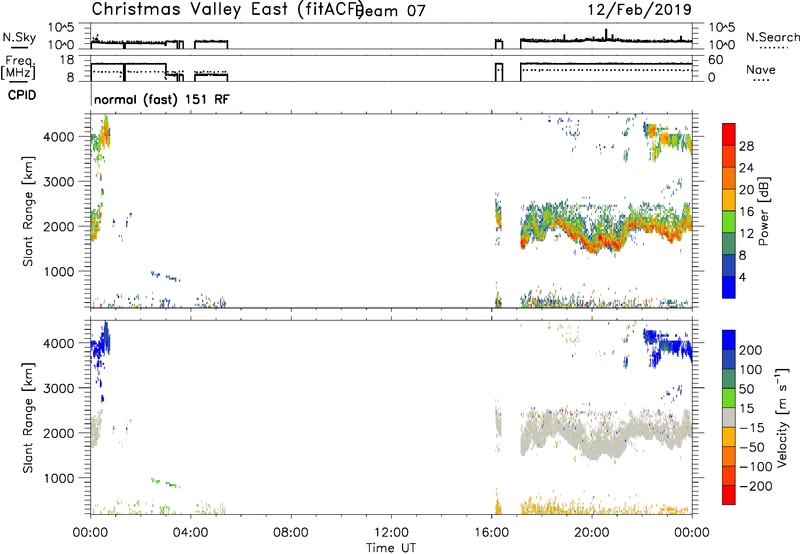800x554 pixels.
Task: Click the '16:00' time axis tick label
Action: pos(491,533)
